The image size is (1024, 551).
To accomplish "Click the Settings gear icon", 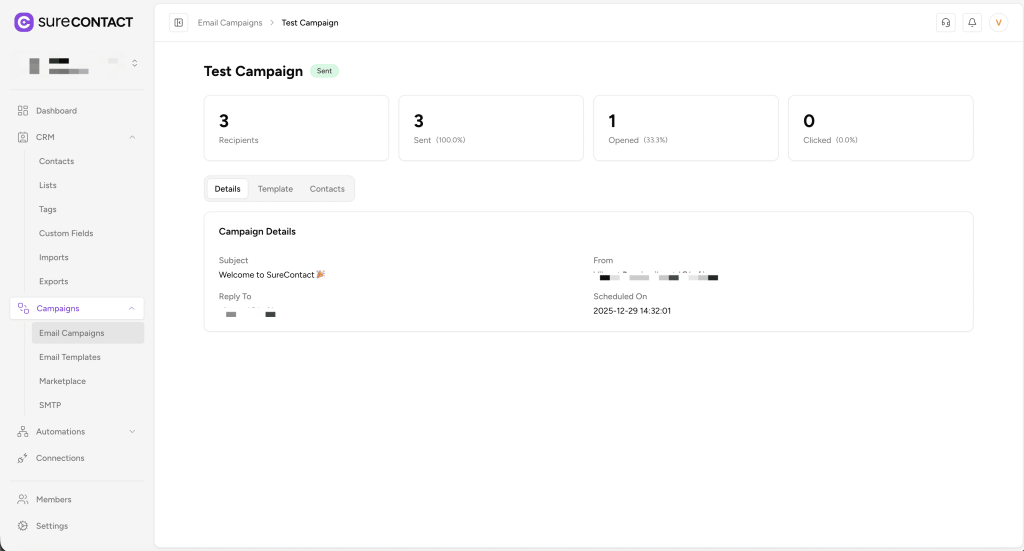I will 23,526.
